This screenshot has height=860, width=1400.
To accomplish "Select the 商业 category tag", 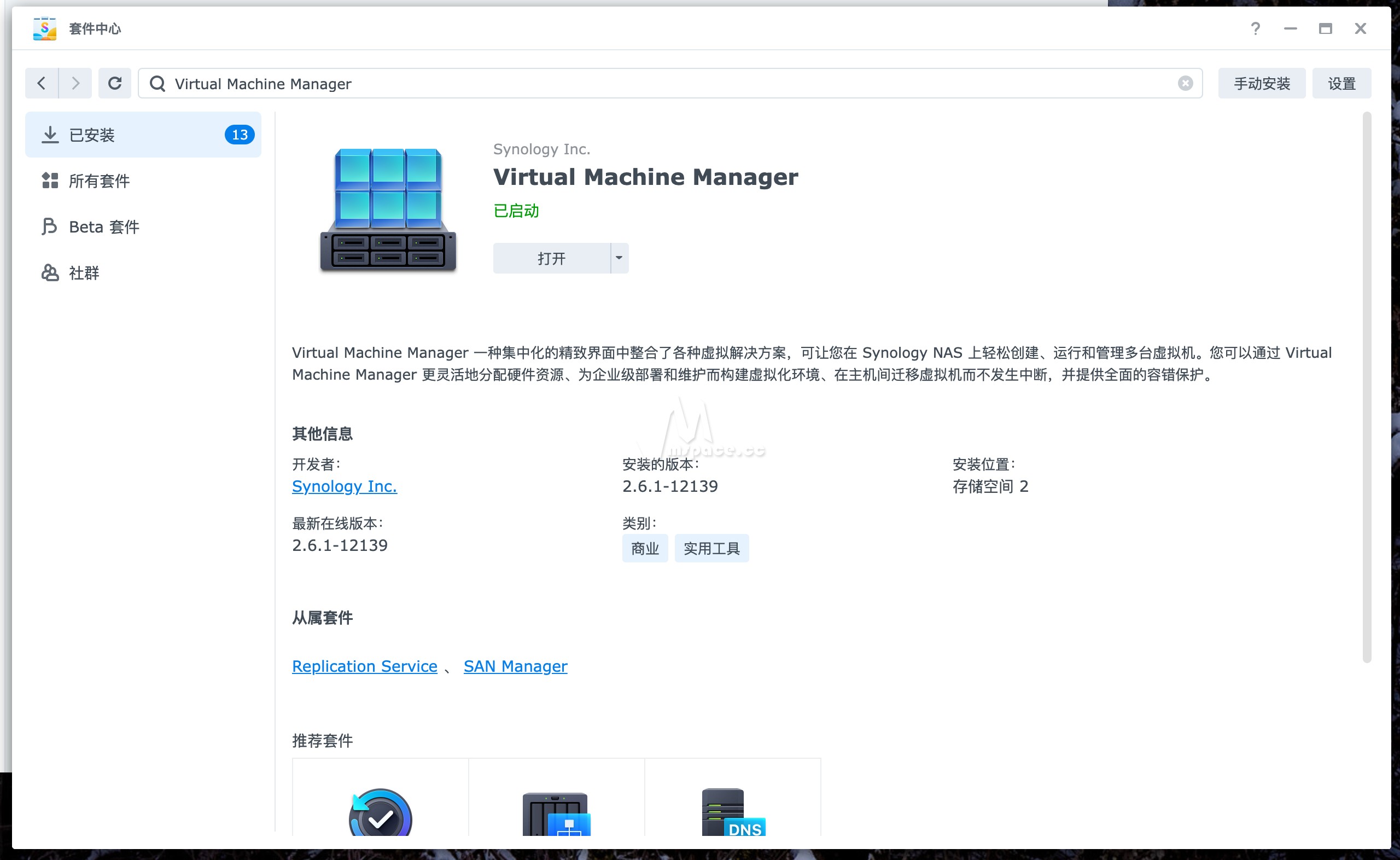I will coord(644,548).
